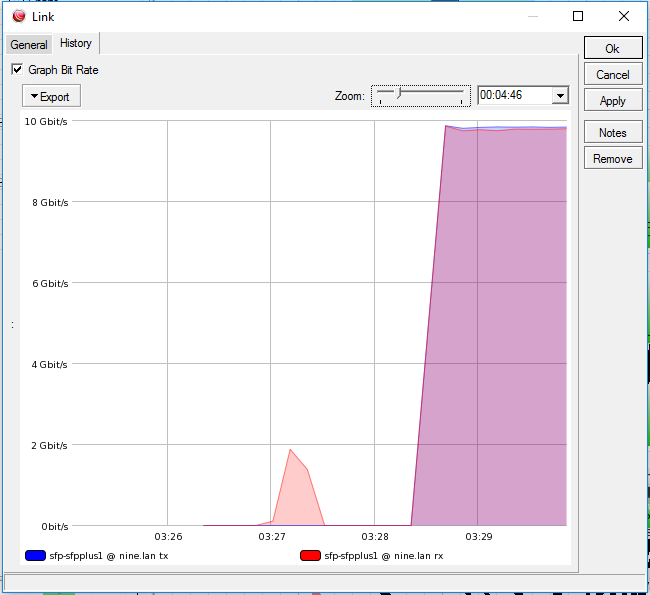Click the sfp-sfpplus1 @ nine.lan tx legend label
Image resolution: width=650 pixels, height=595 pixels.
(109, 556)
